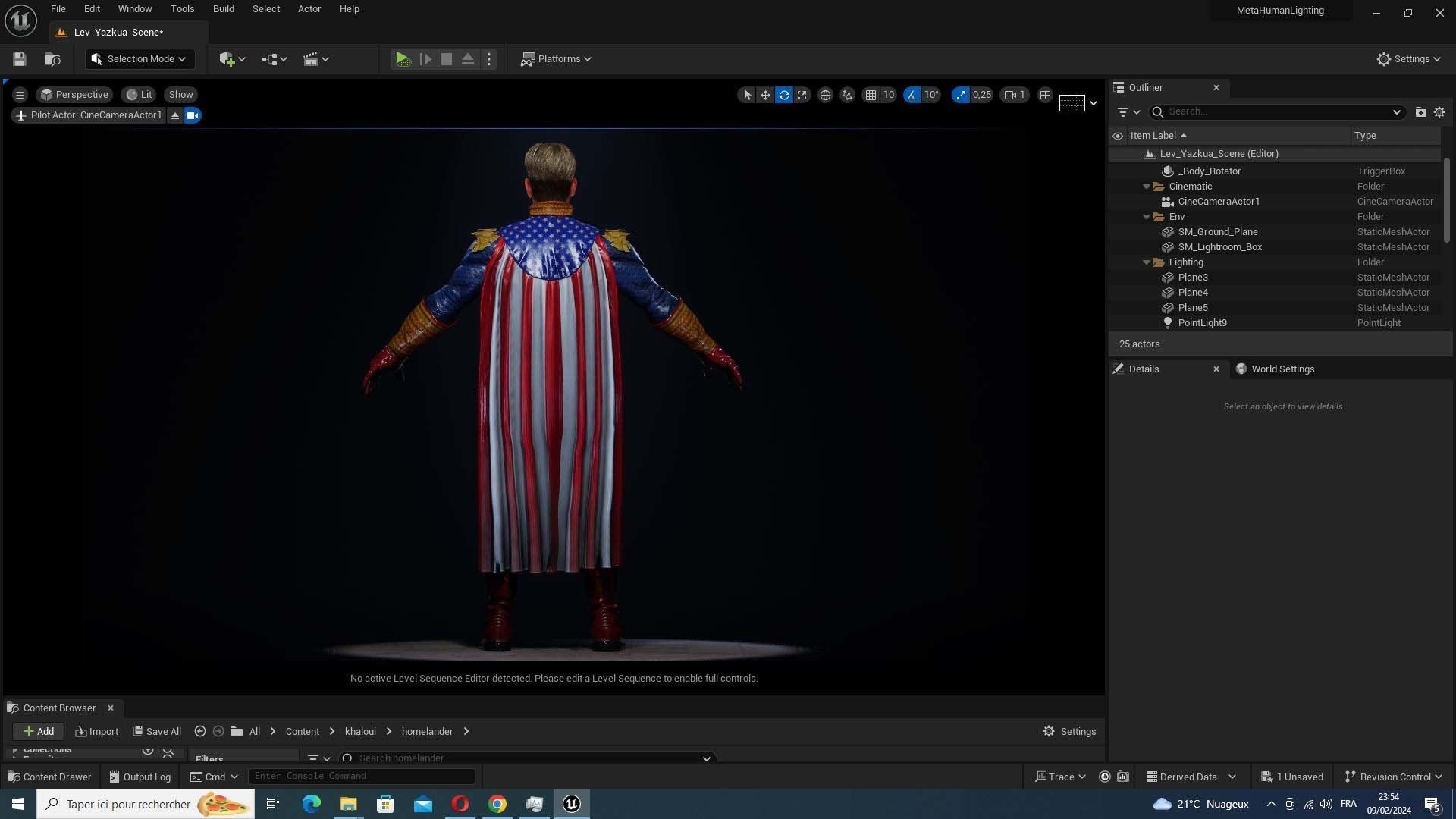Change the Lit view mode
The image size is (1456, 819).
point(140,95)
